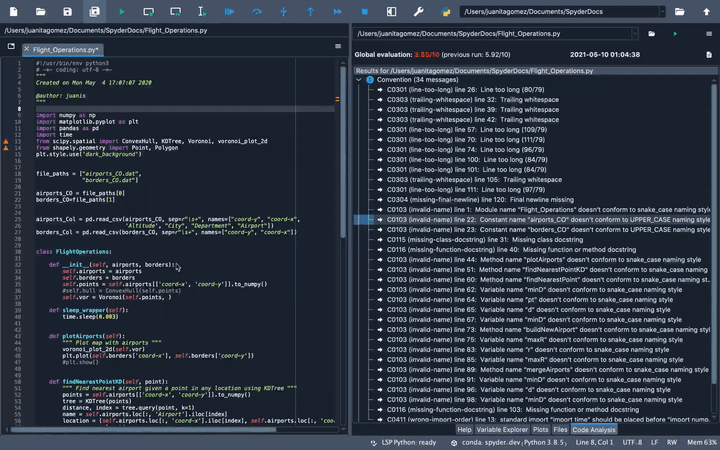Select the Flight_Operations.py* editor tab
This screenshot has width=720, height=450.
click(x=65, y=50)
